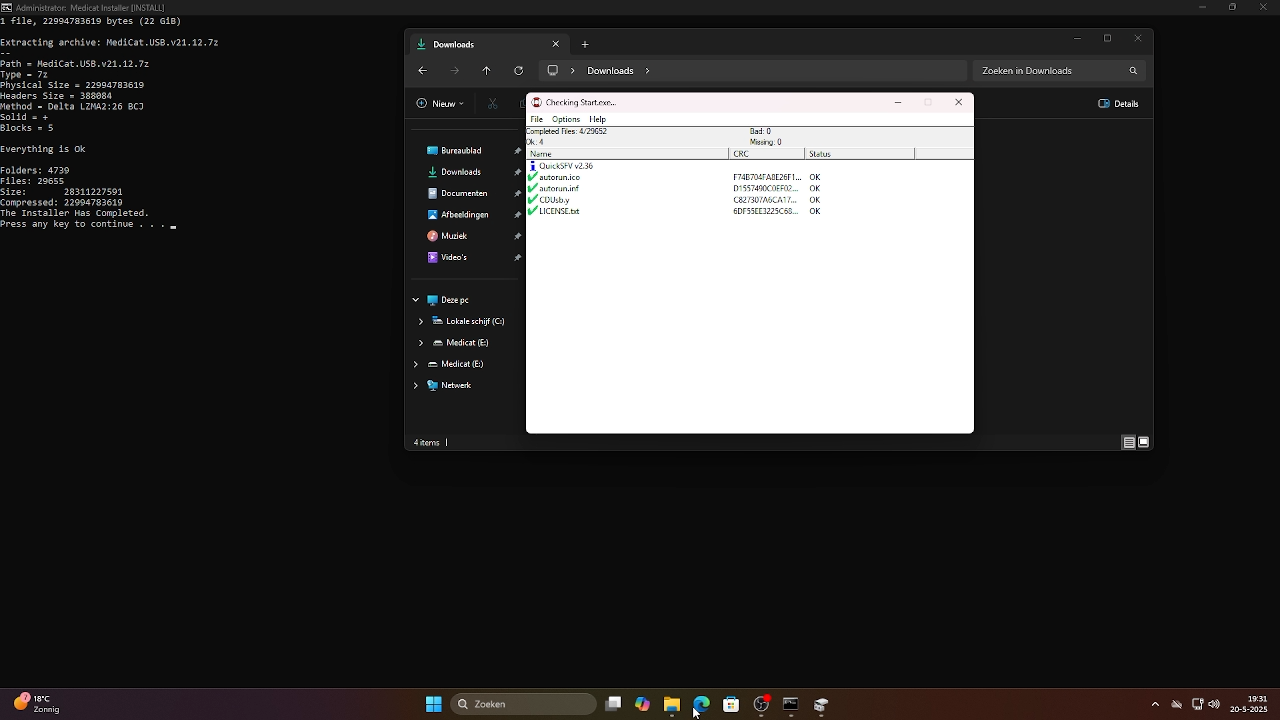
Task: Open the Windows Start menu
Action: 434,704
